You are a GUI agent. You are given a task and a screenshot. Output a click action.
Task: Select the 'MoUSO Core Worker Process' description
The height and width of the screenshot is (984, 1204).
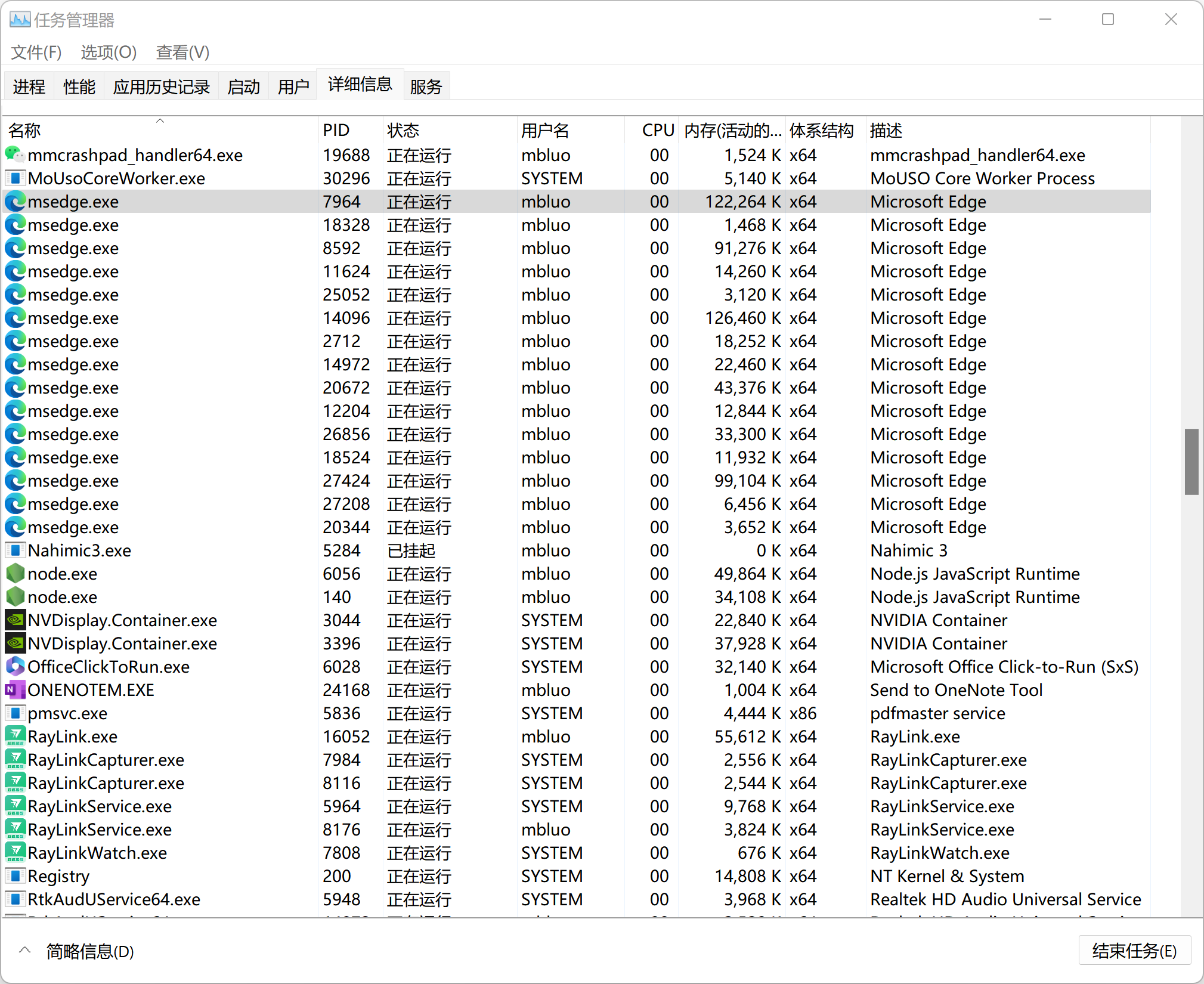[983, 178]
